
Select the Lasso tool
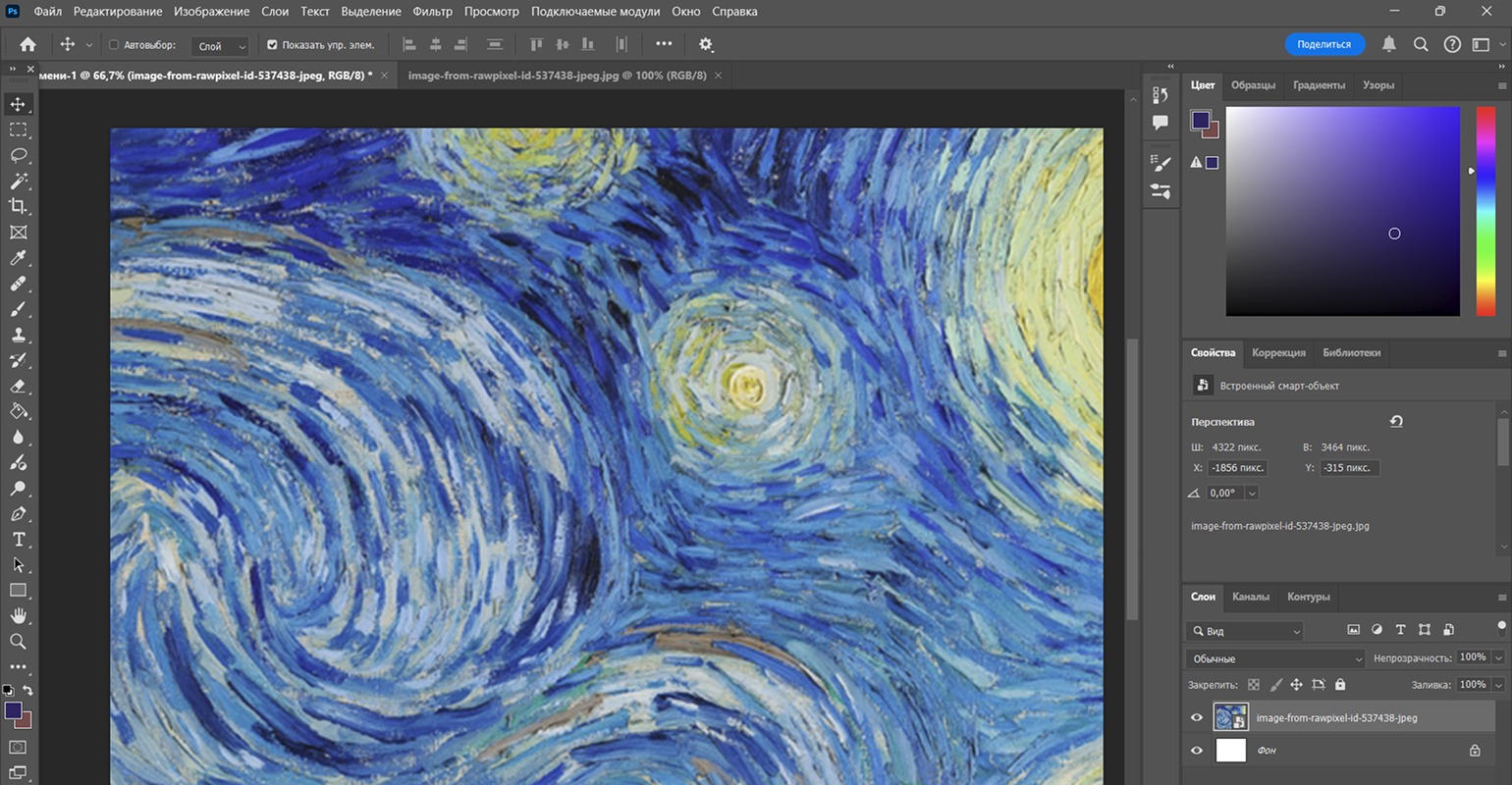coord(18,155)
